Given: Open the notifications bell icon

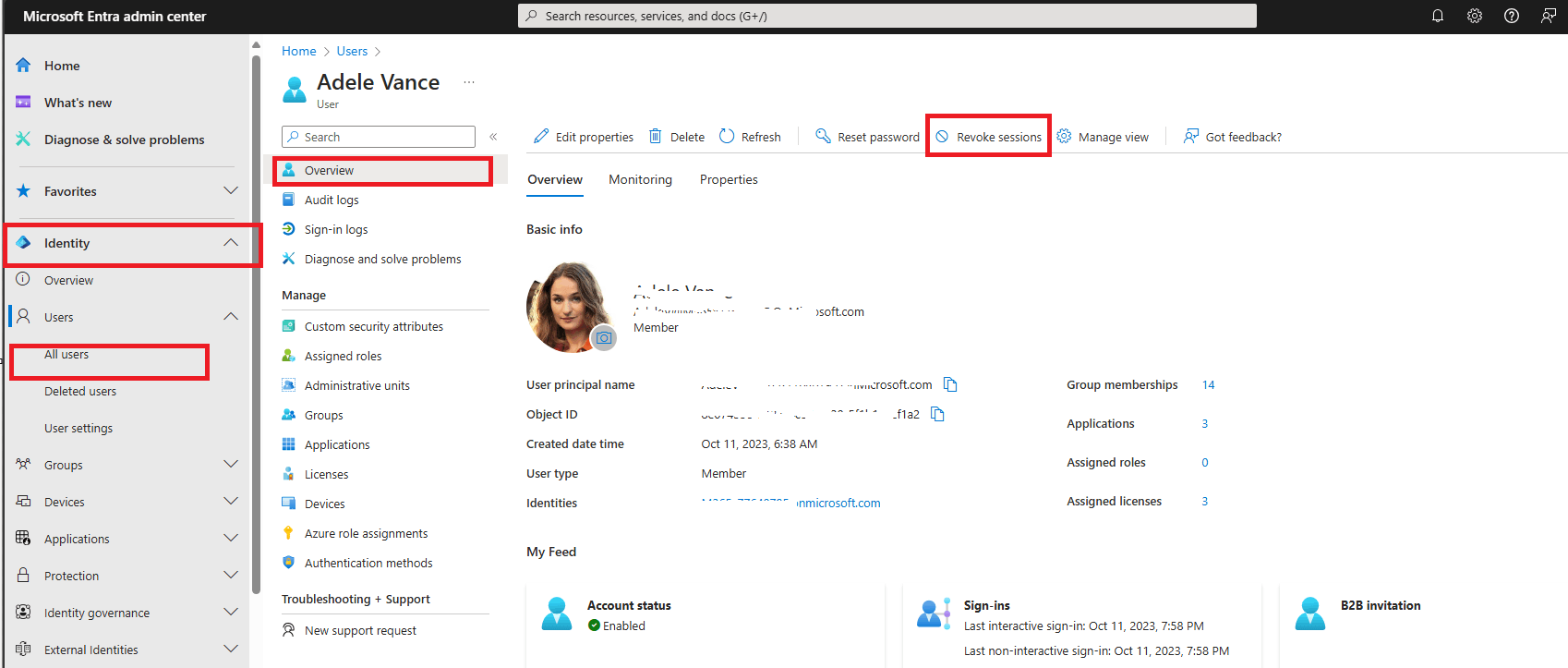Looking at the screenshot, I should coord(1438,16).
